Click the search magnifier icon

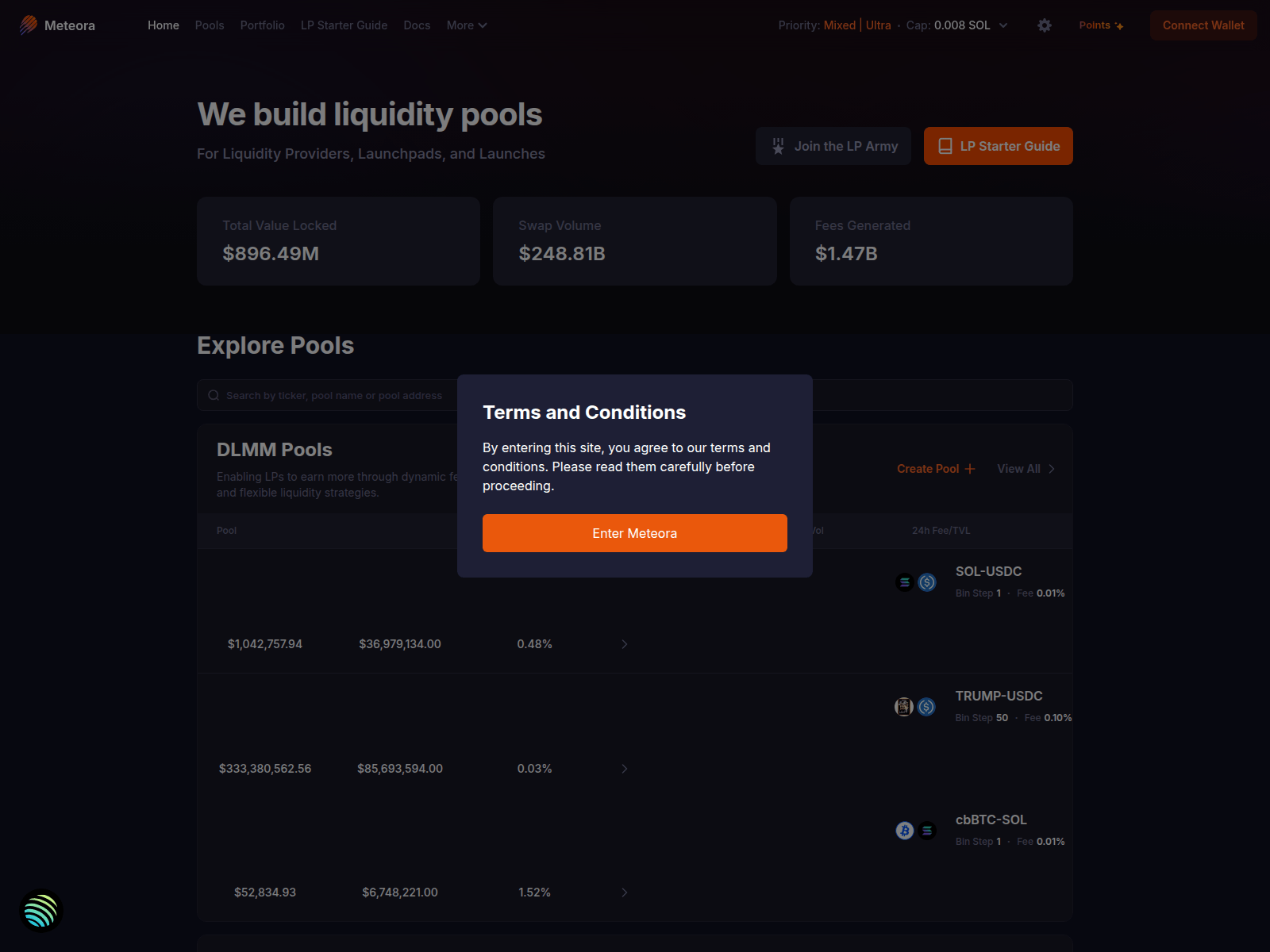point(214,395)
